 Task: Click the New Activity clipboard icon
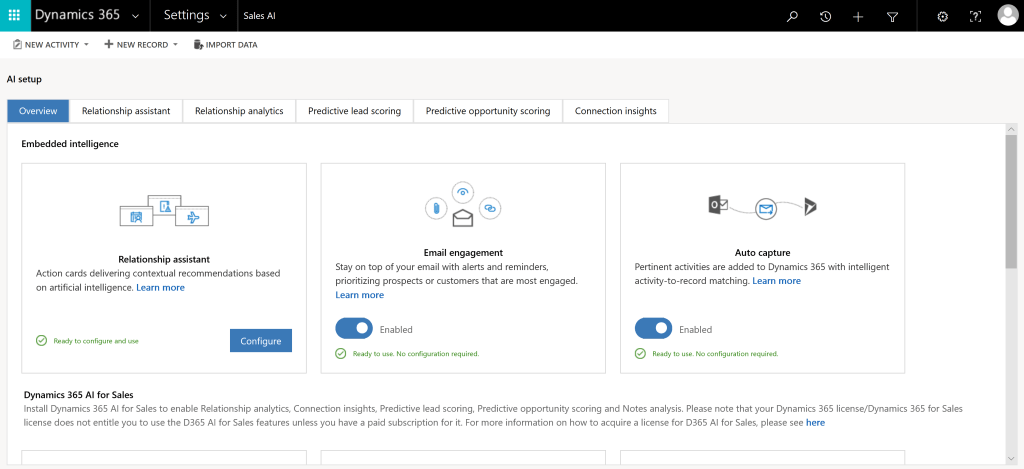coord(17,44)
